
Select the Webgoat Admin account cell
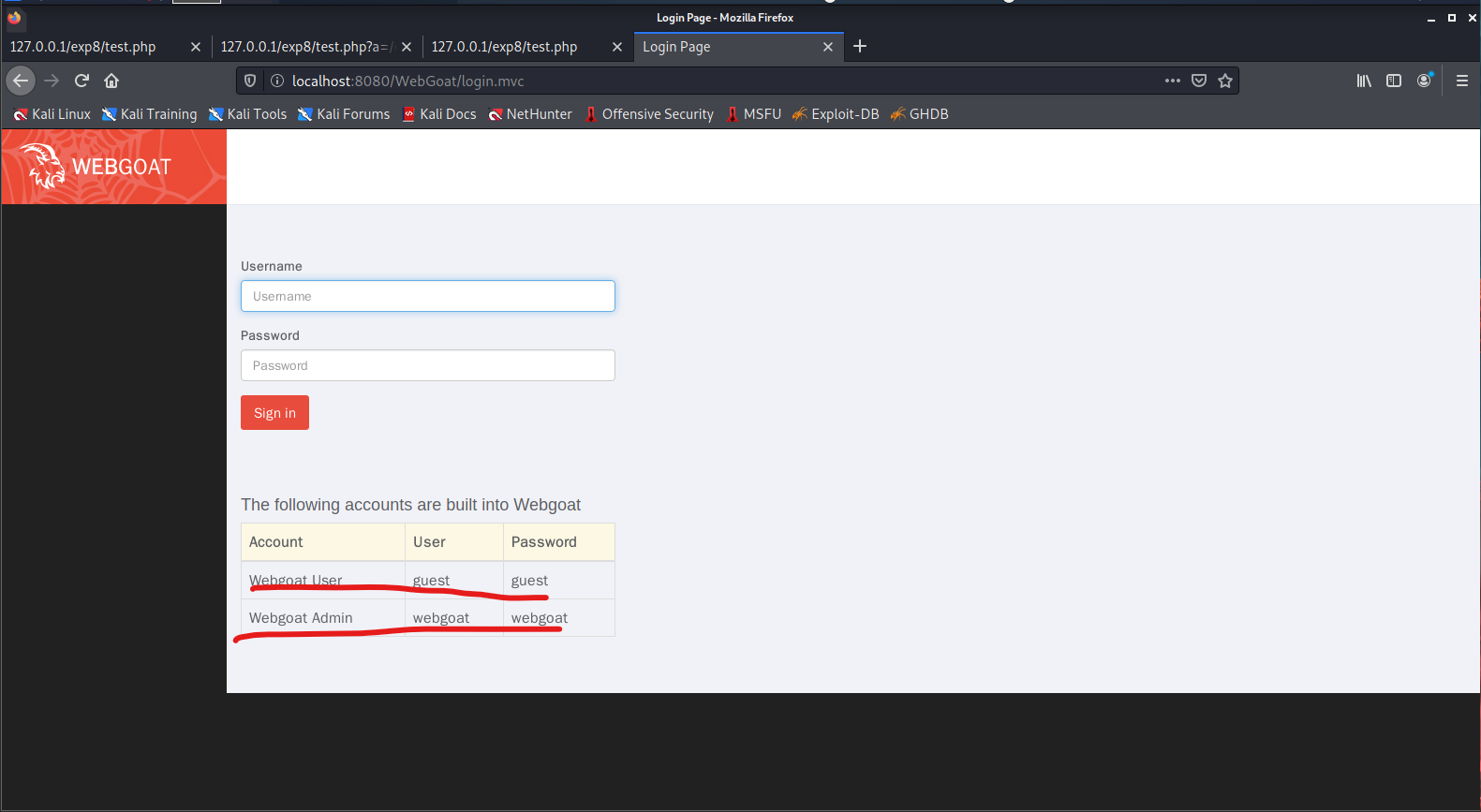point(323,618)
